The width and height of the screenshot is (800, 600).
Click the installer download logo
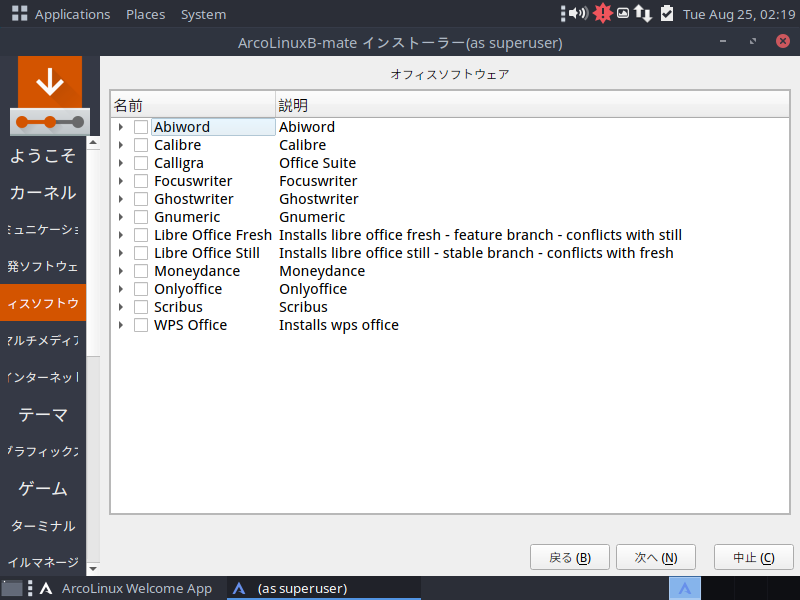(49, 95)
